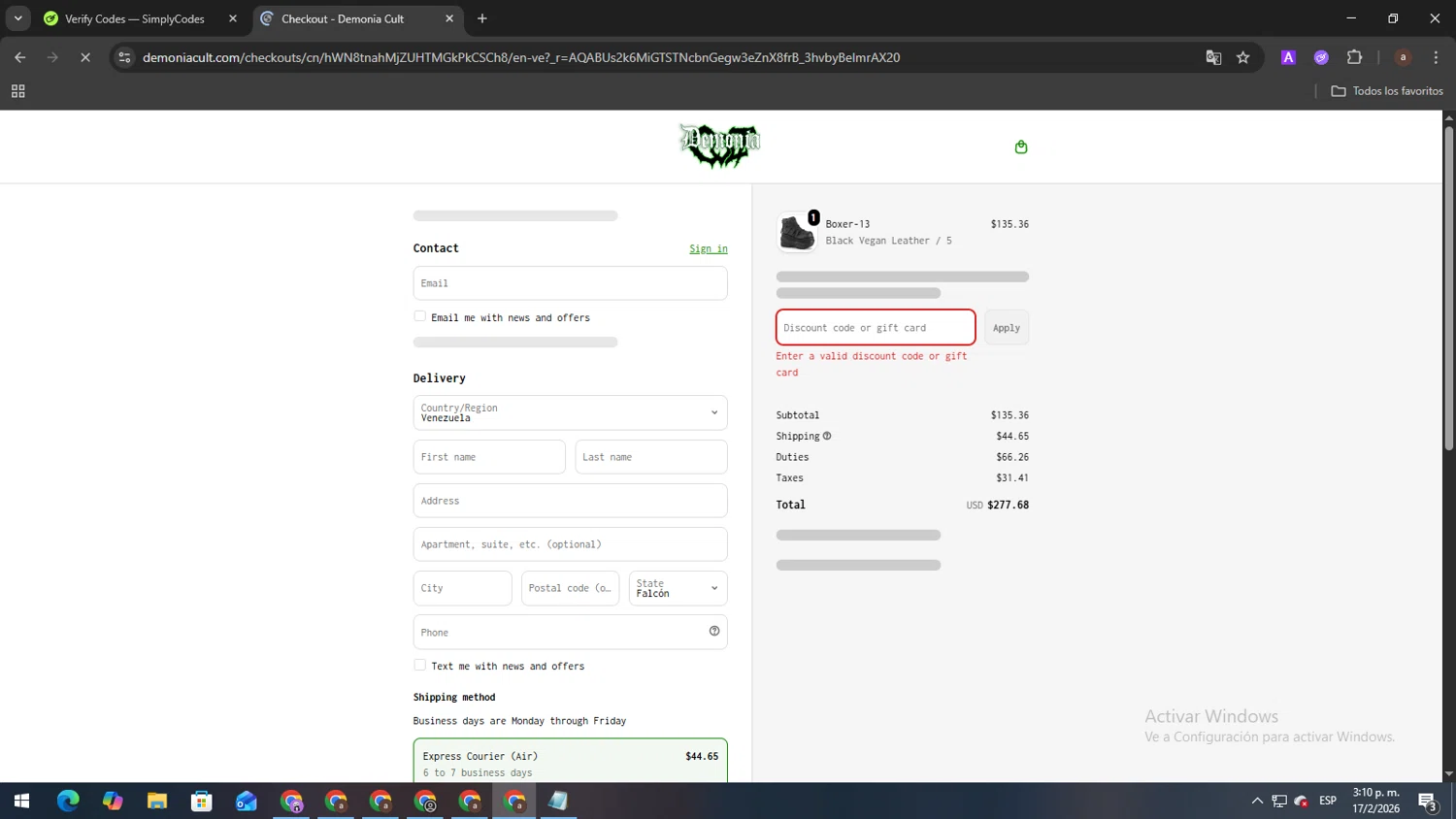
Task: Click the Boxer-13 product thumbnail
Action: 797,233
